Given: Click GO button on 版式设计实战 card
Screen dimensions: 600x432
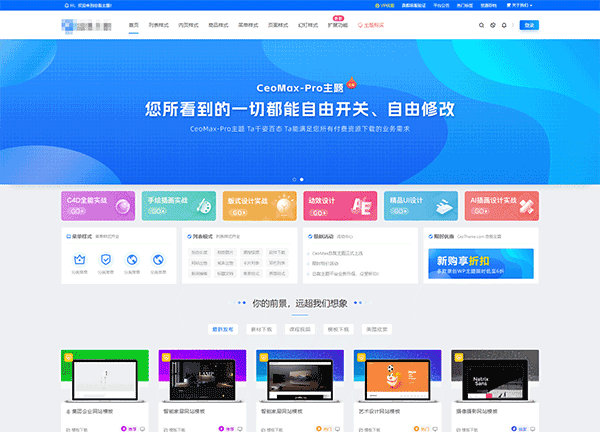Looking at the screenshot, I should click(238, 213).
